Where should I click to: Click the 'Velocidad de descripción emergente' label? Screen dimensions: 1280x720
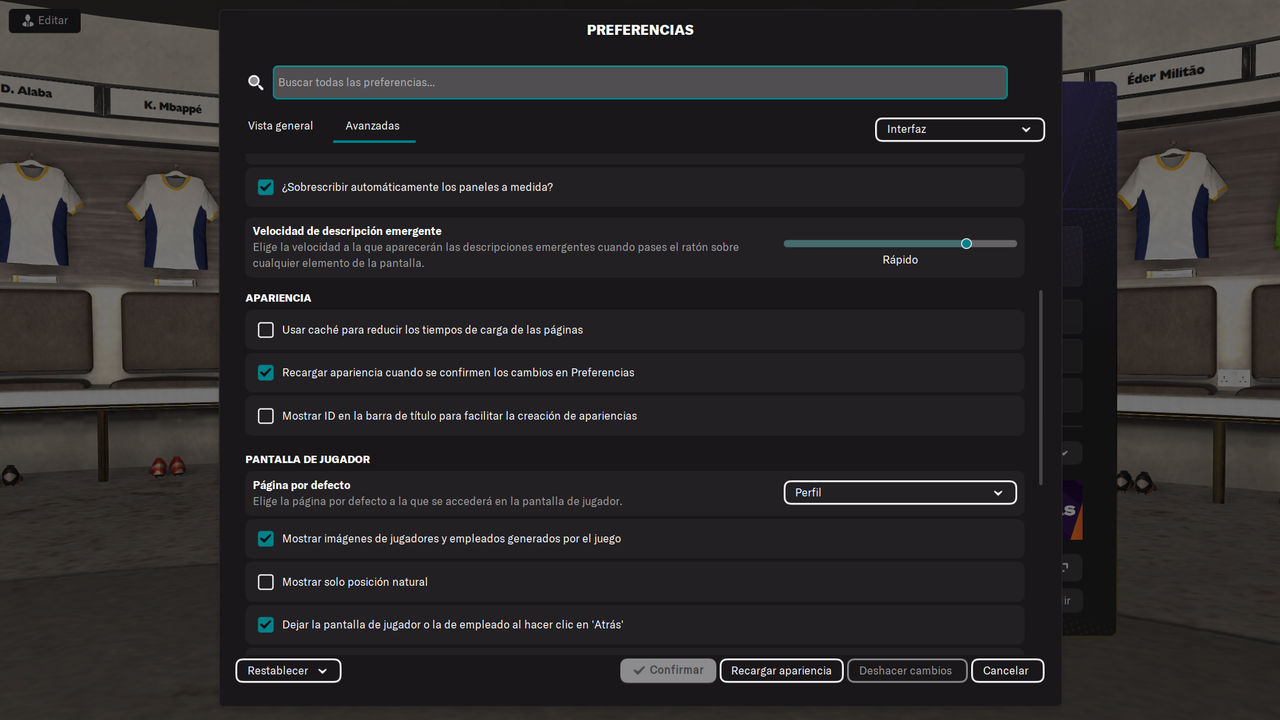click(347, 231)
